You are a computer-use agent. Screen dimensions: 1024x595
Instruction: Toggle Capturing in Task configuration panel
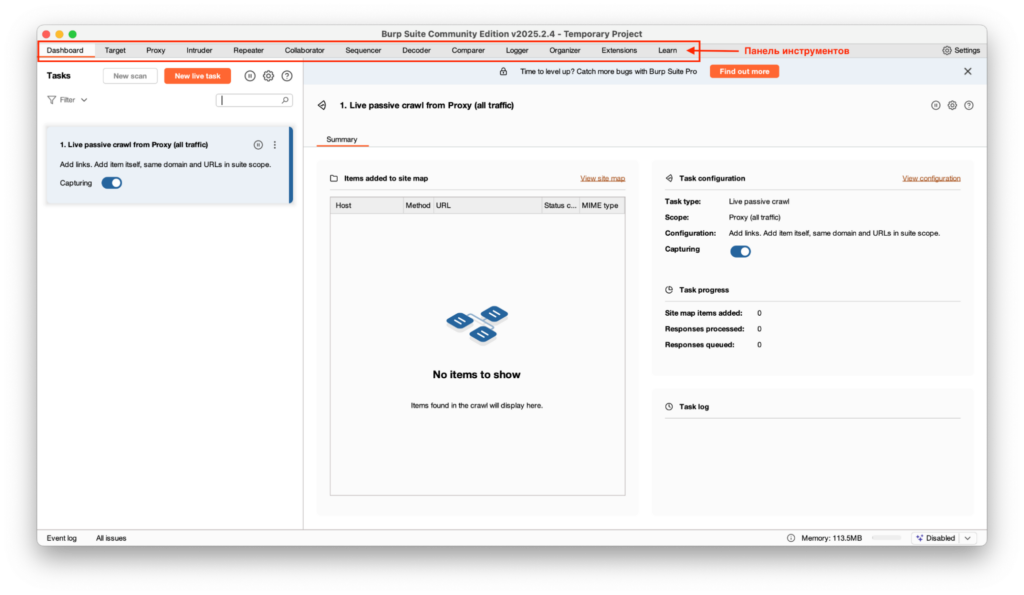coord(740,251)
